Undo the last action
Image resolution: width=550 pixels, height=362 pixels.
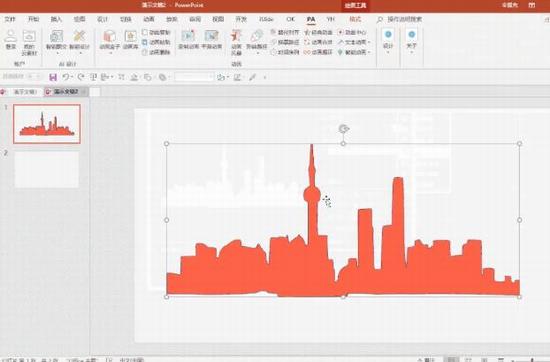click(x=65, y=77)
